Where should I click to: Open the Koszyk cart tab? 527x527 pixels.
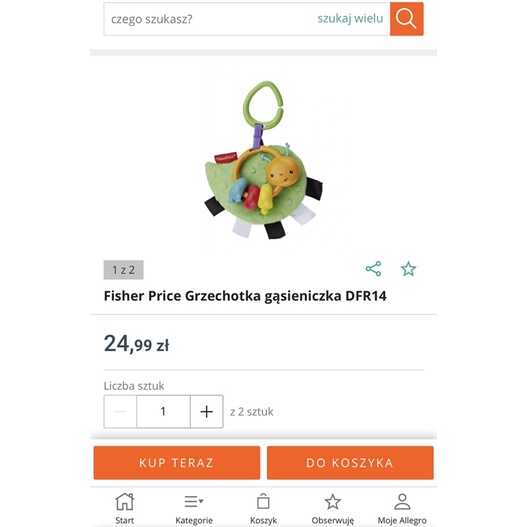[x=263, y=509]
